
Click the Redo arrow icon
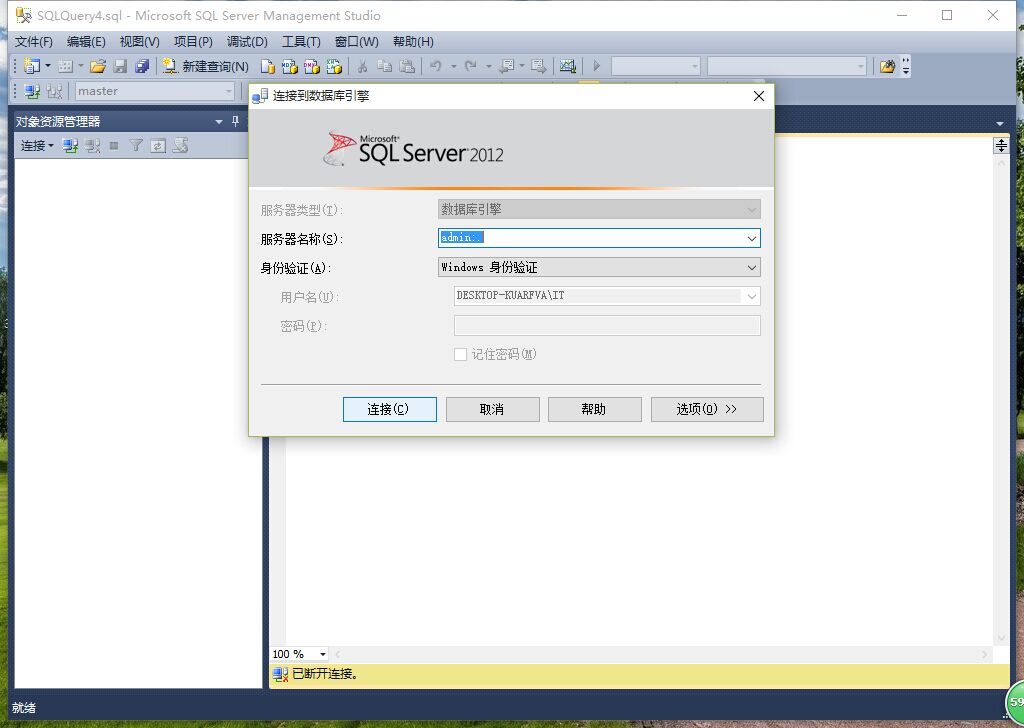(x=470, y=66)
